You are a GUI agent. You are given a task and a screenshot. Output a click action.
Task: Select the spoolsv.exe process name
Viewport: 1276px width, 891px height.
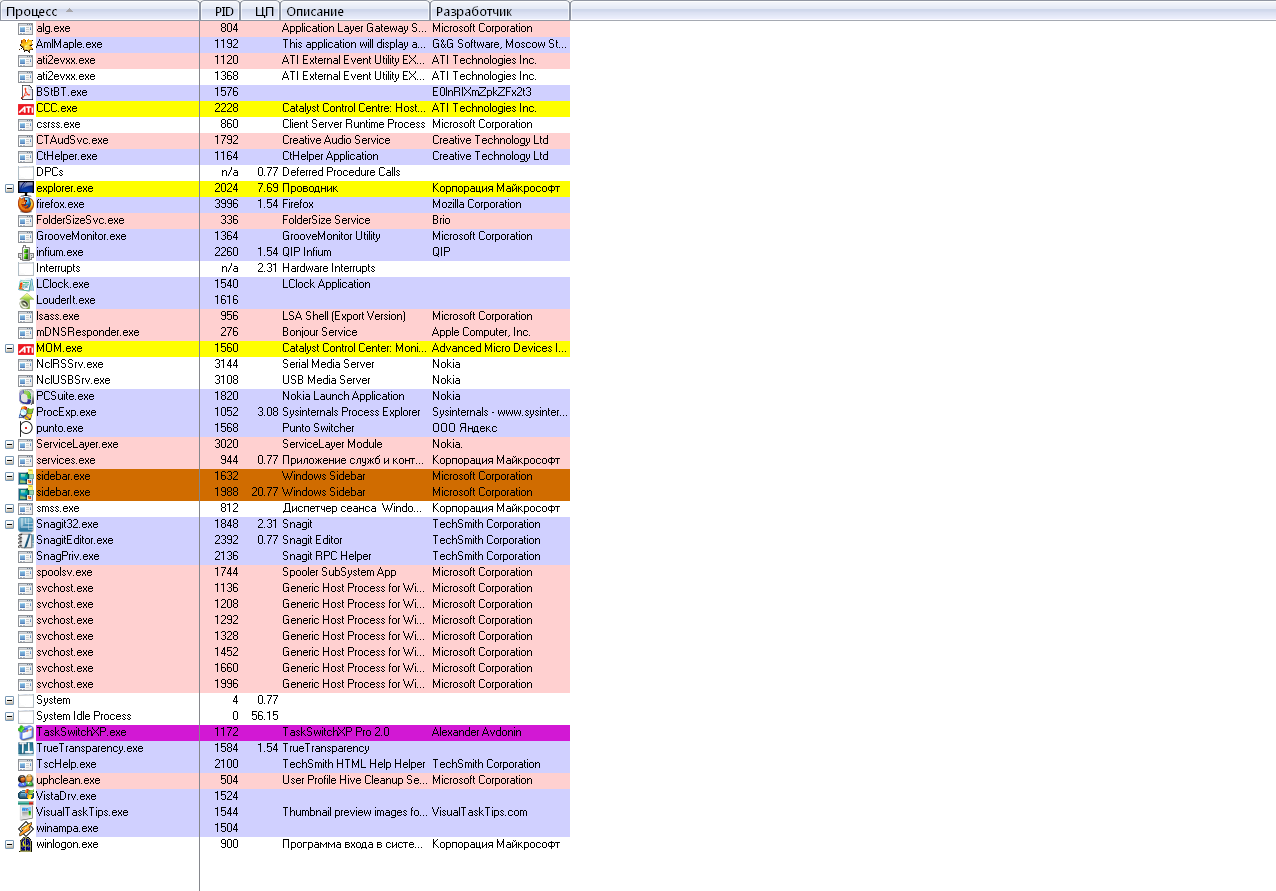click(64, 572)
